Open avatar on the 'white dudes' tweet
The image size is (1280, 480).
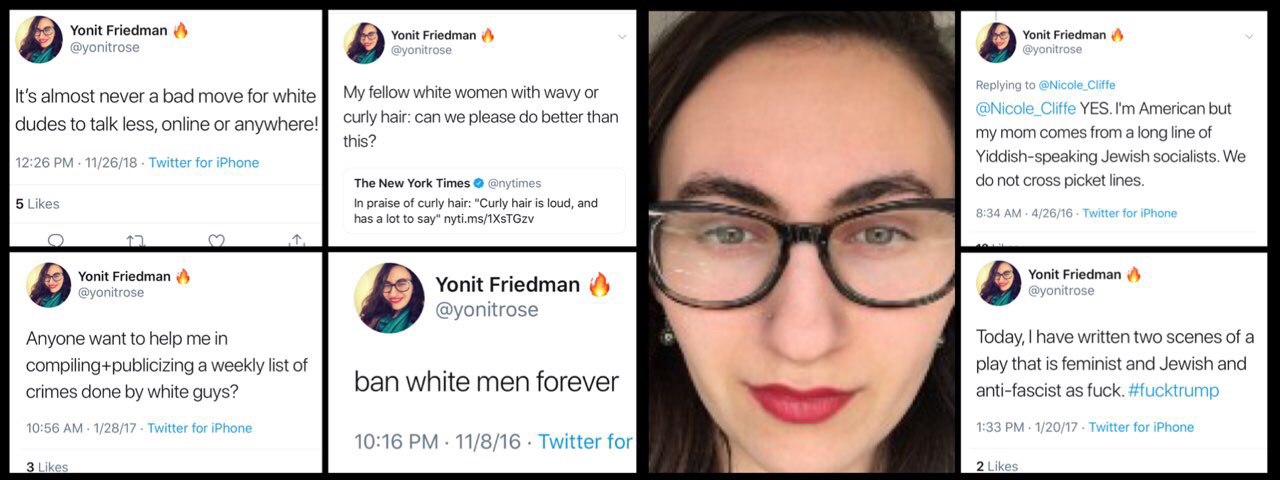(40, 39)
